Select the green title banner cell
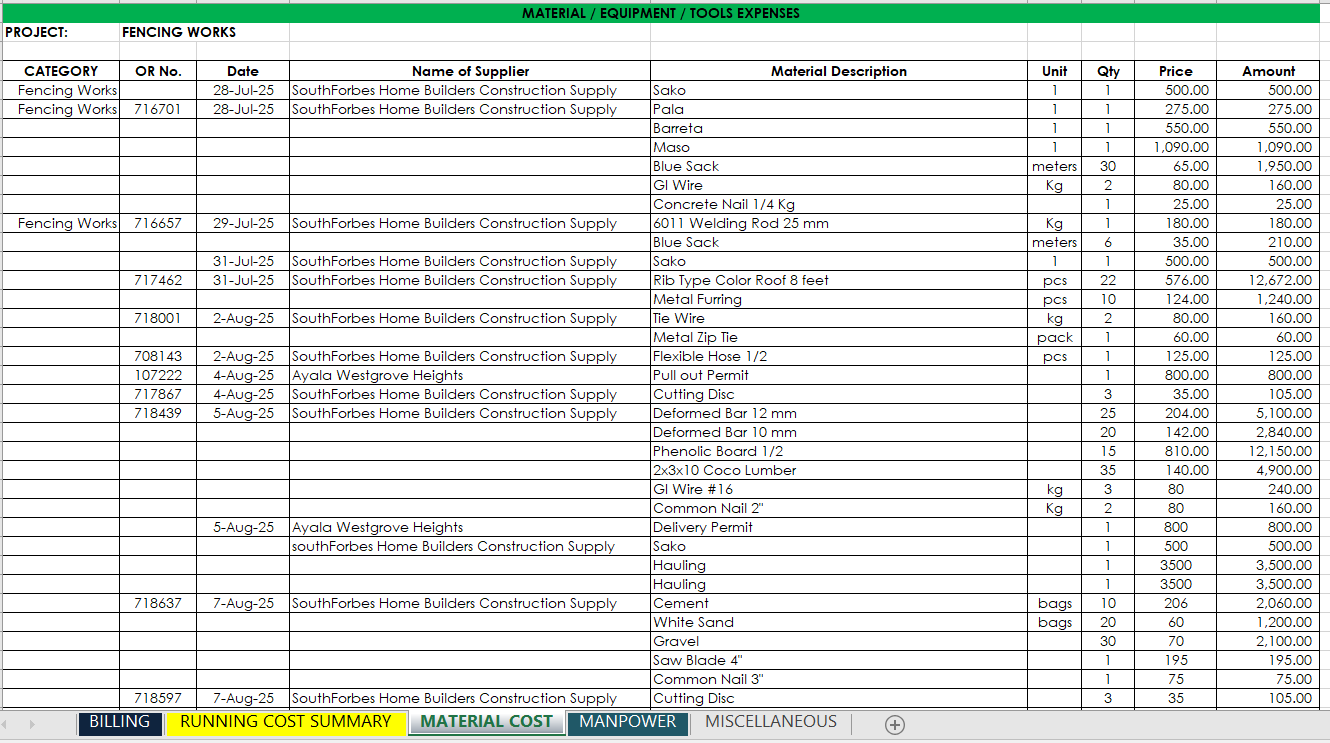The height and width of the screenshot is (743, 1330). [x=660, y=13]
